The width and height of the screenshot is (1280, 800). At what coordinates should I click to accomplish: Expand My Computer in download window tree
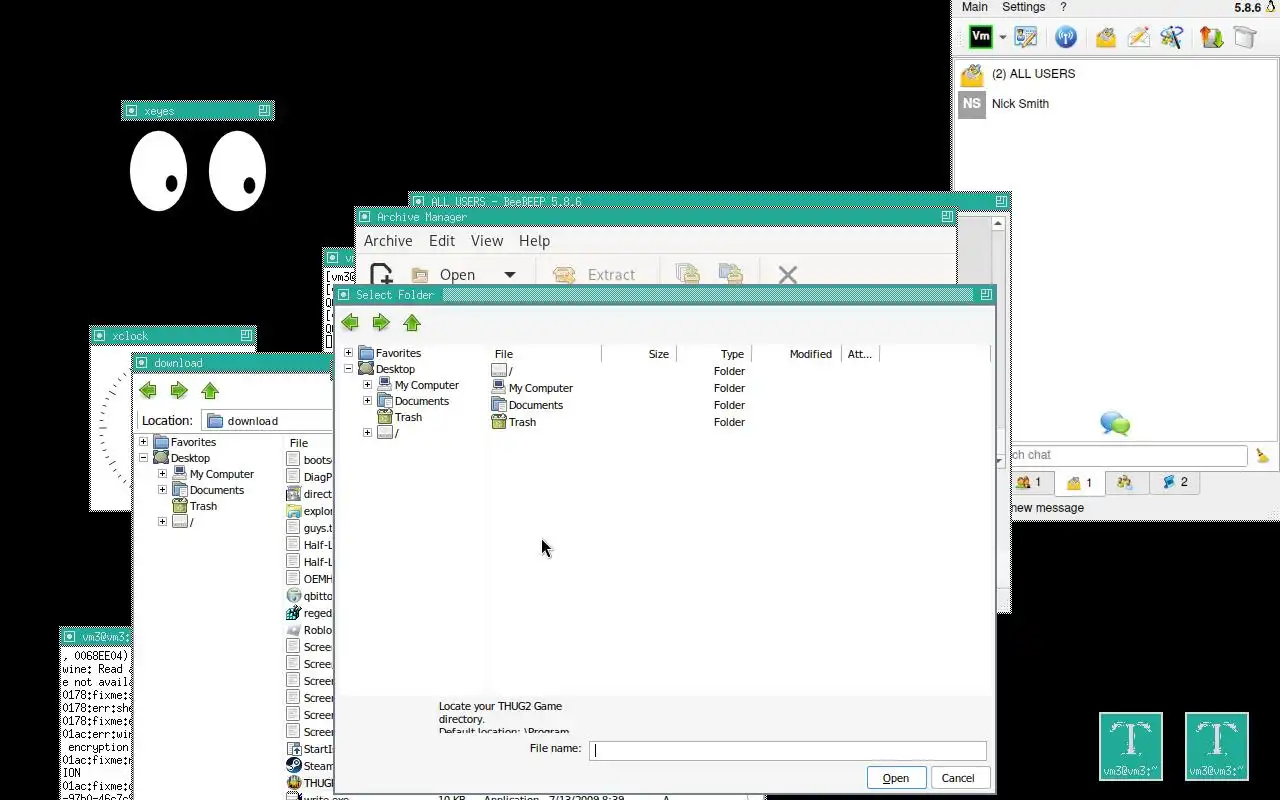coord(162,474)
